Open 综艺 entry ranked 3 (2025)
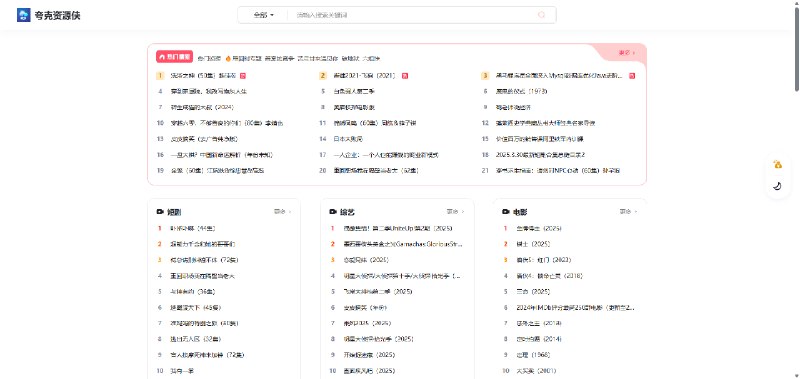 (x=366, y=260)
